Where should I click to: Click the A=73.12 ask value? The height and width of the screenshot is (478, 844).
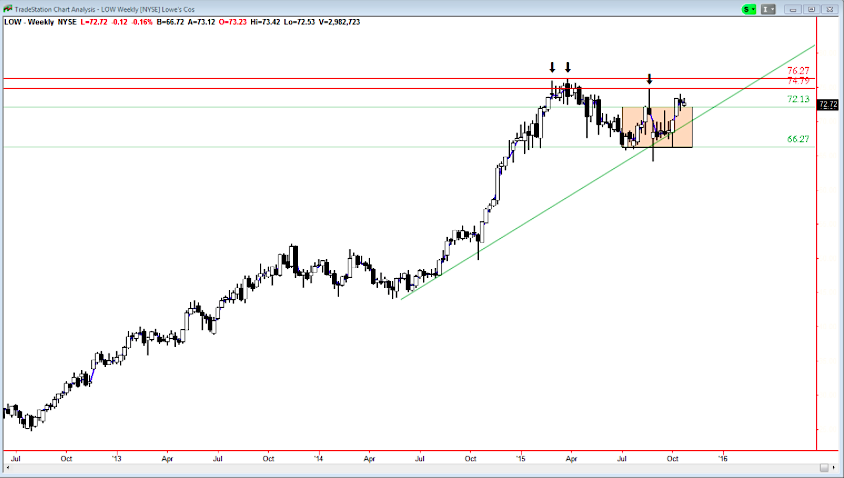(201, 22)
